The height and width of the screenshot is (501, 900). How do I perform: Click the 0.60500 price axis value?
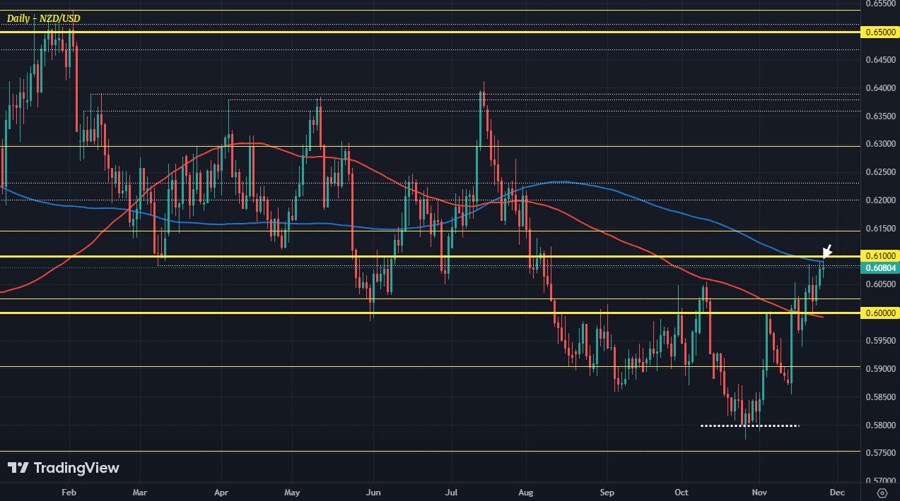tap(880, 284)
